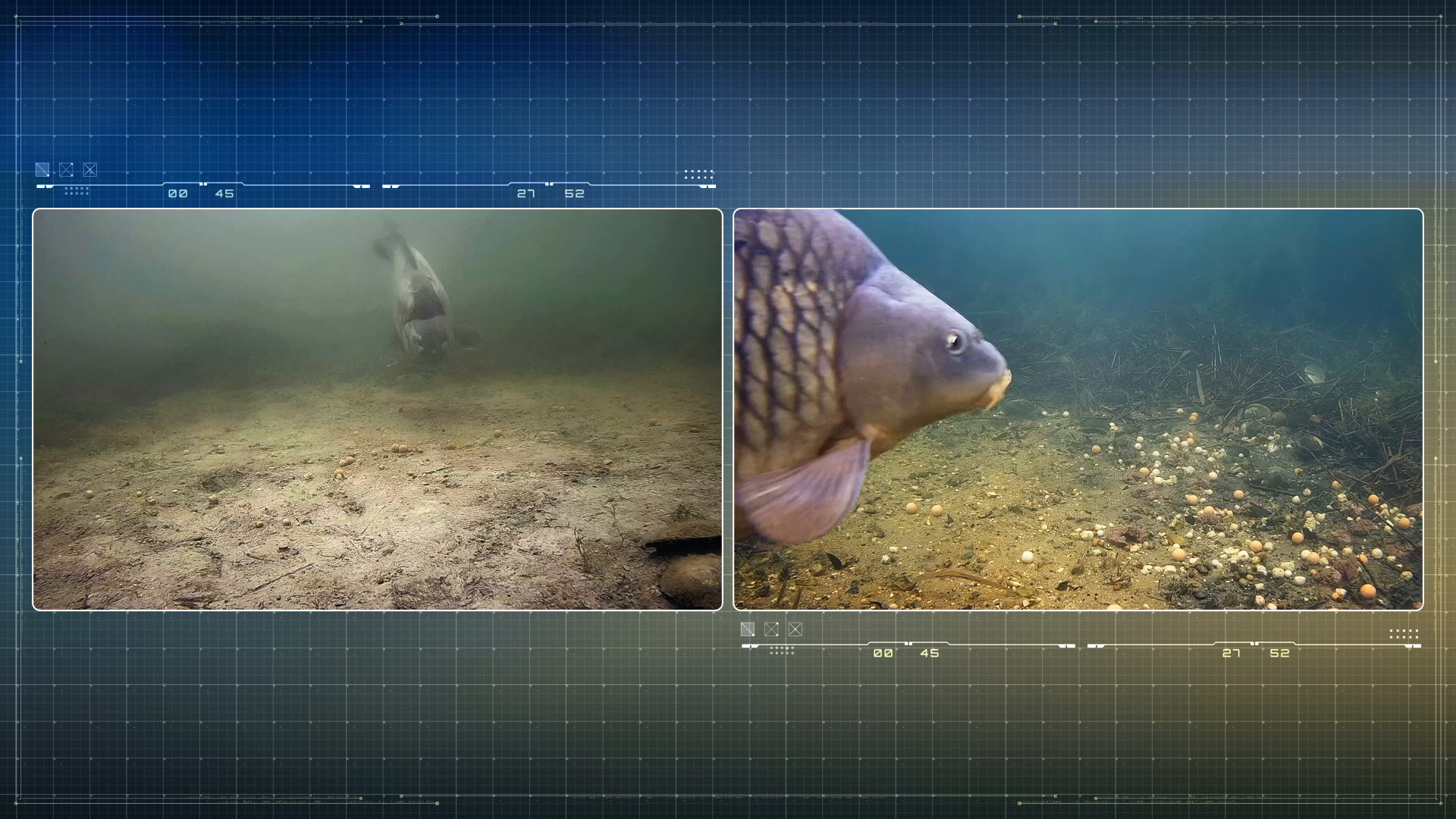The height and width of the screenshot is (819, 1456).
Task: Click middle crossed-box icon below right video
Action: [x=771, y=629]
